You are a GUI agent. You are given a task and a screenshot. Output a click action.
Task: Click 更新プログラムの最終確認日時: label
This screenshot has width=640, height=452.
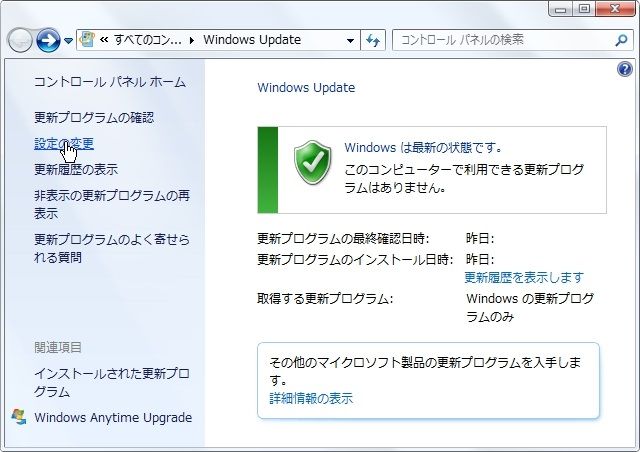(x=343, y=238)
